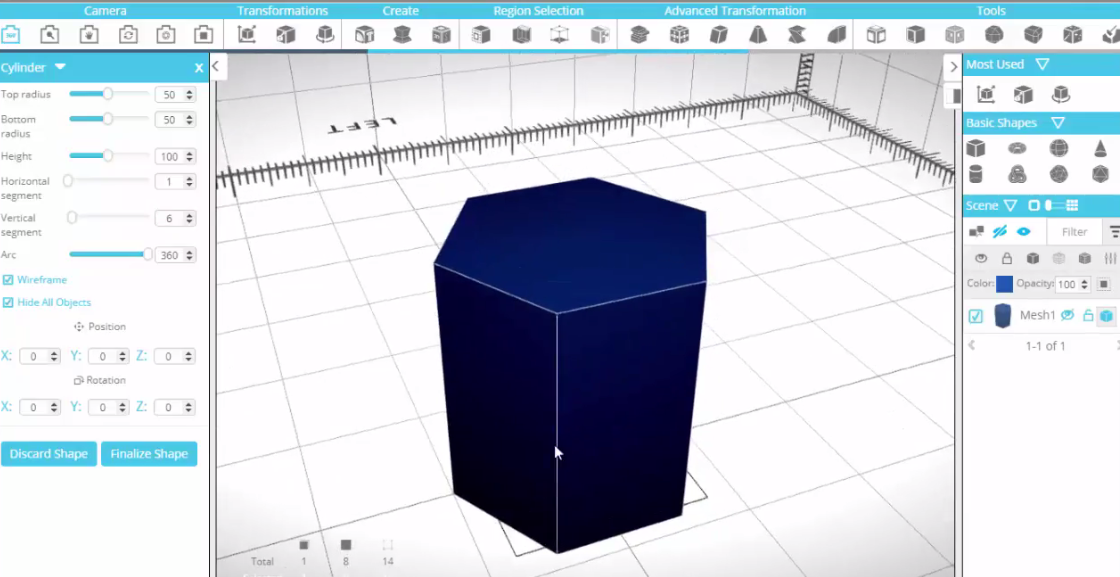Viewport: 1120px width, 577px height.
Task: Collapse the Most Used section
Action: (x=1042, y=64)
